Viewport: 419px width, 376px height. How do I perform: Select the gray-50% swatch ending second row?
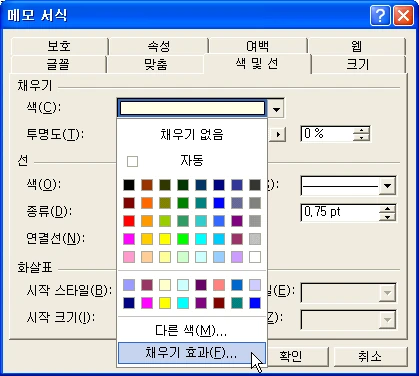tap(255, 203)
